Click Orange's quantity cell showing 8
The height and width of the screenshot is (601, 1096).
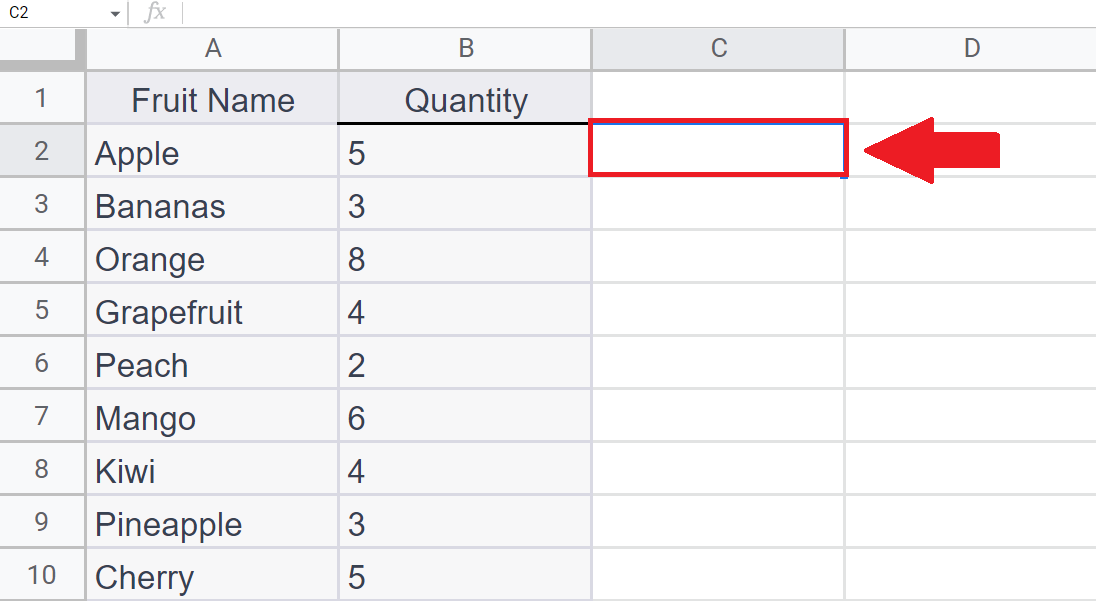(x=466, y=257)
